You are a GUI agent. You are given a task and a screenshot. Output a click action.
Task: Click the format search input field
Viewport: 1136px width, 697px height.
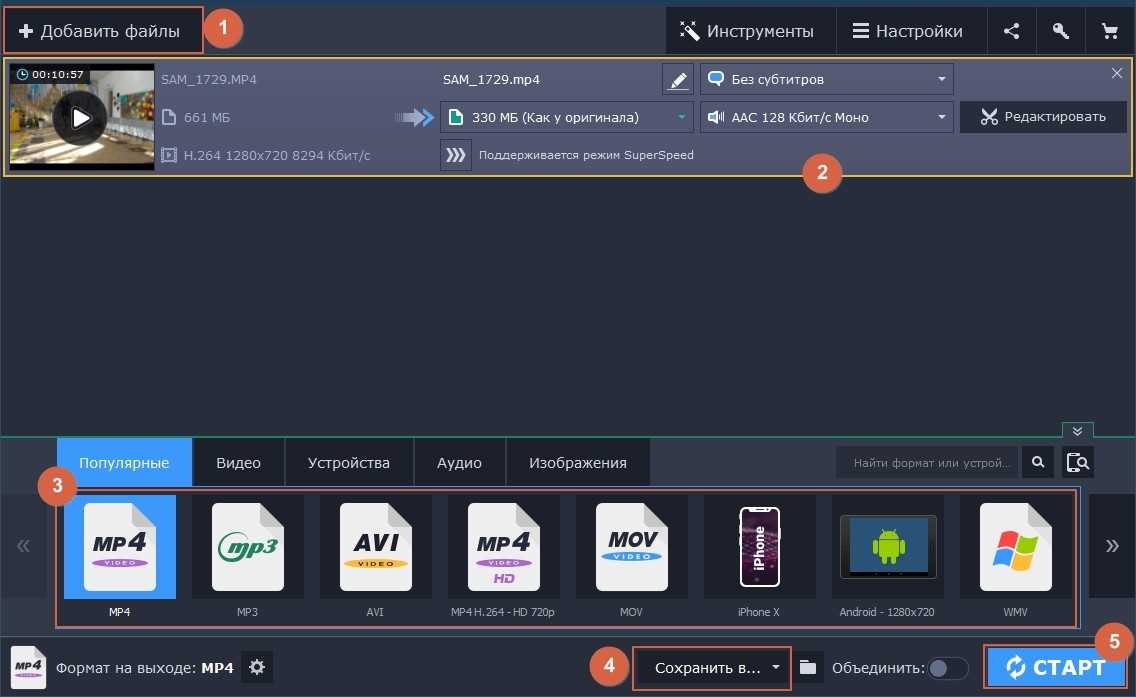pyautogui.click(x=928, y=463)
